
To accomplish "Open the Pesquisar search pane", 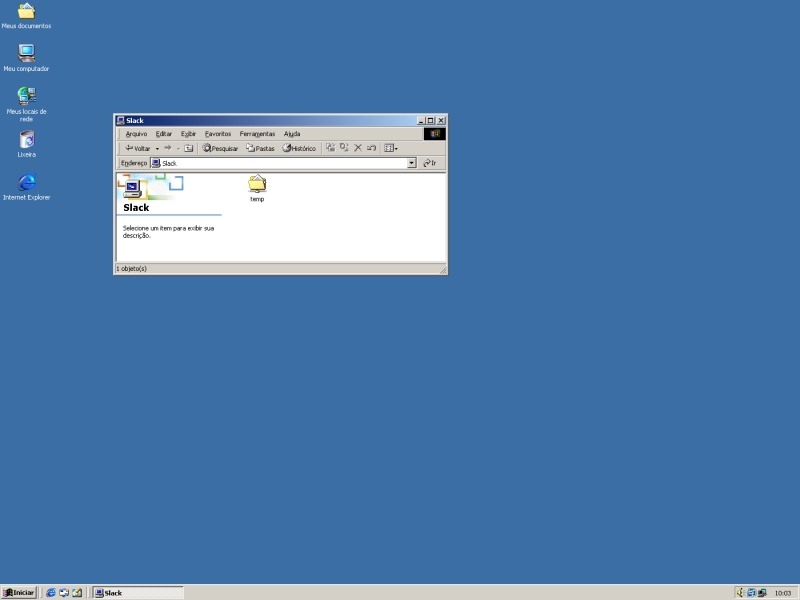I will point(220,148).
